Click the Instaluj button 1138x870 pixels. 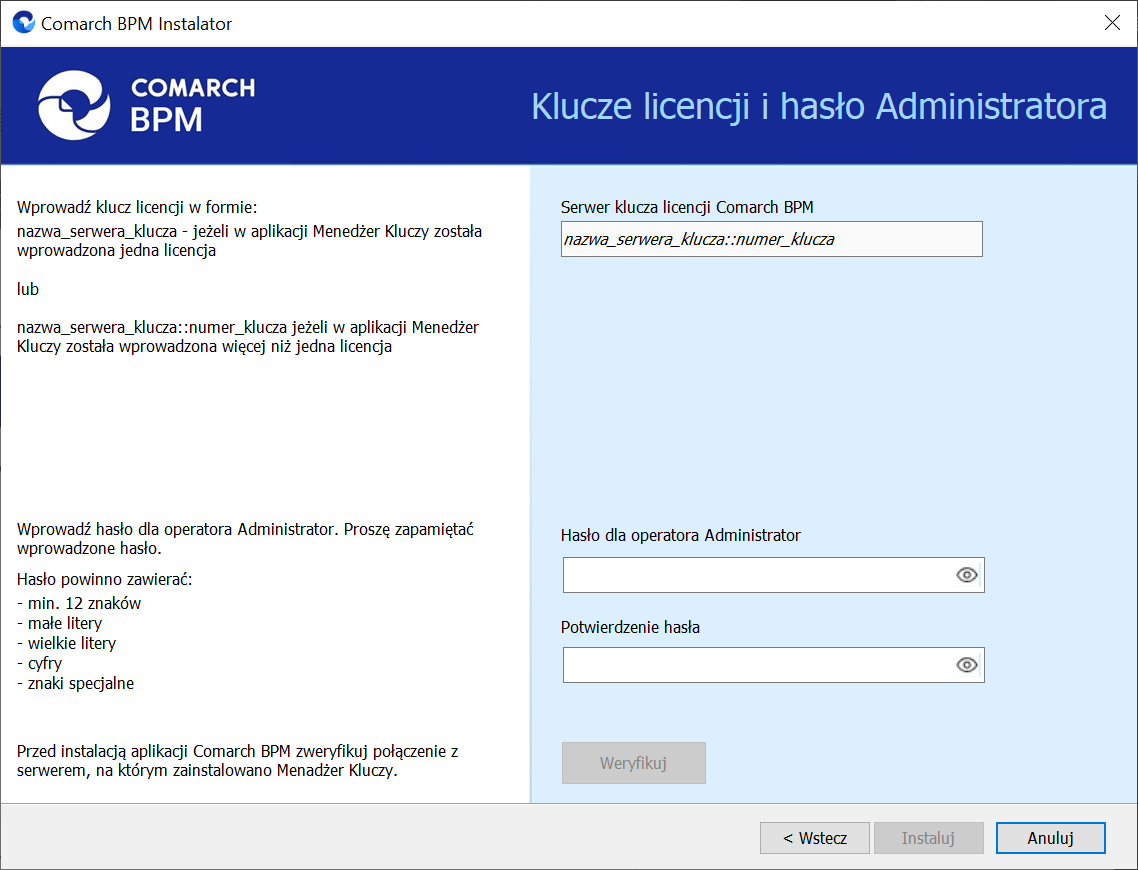coord(928,838)
